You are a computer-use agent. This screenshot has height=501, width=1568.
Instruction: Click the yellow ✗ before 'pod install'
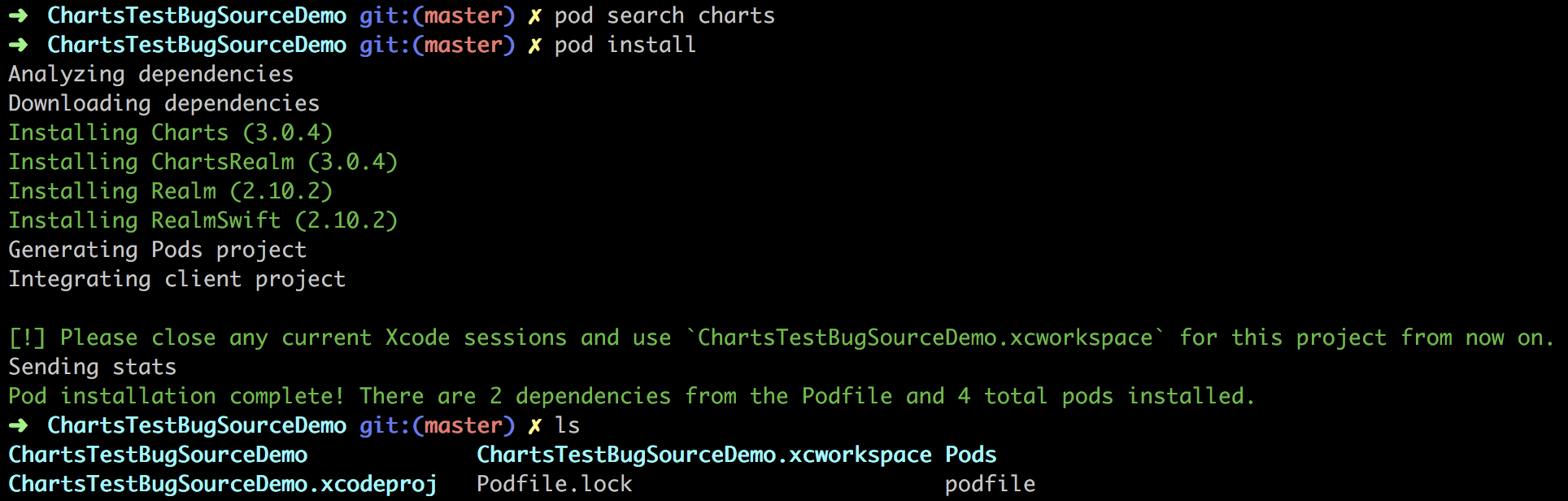click(534, 45)
